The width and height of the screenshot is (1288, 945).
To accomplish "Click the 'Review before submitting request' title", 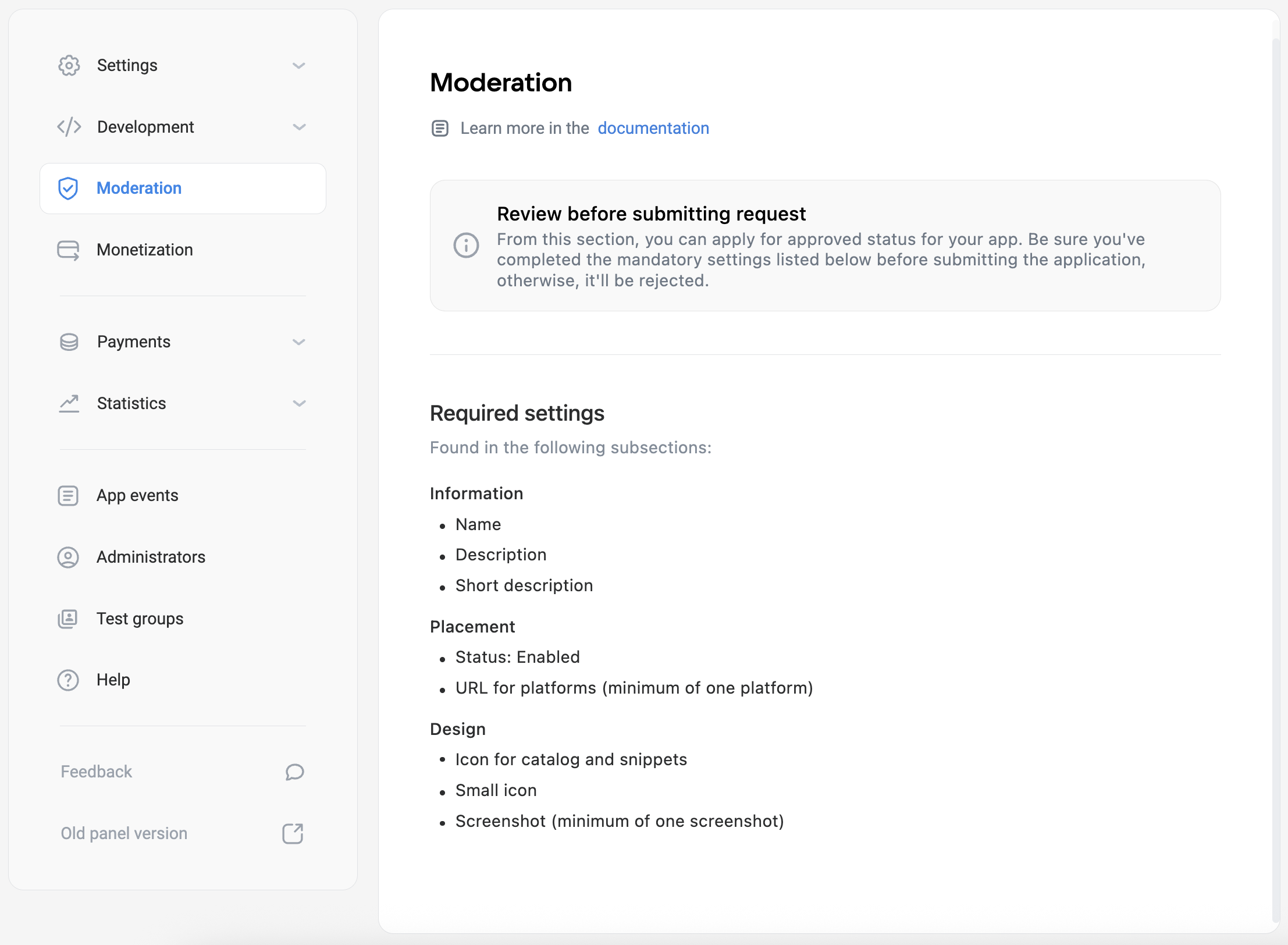I will [x=651, y=214].
